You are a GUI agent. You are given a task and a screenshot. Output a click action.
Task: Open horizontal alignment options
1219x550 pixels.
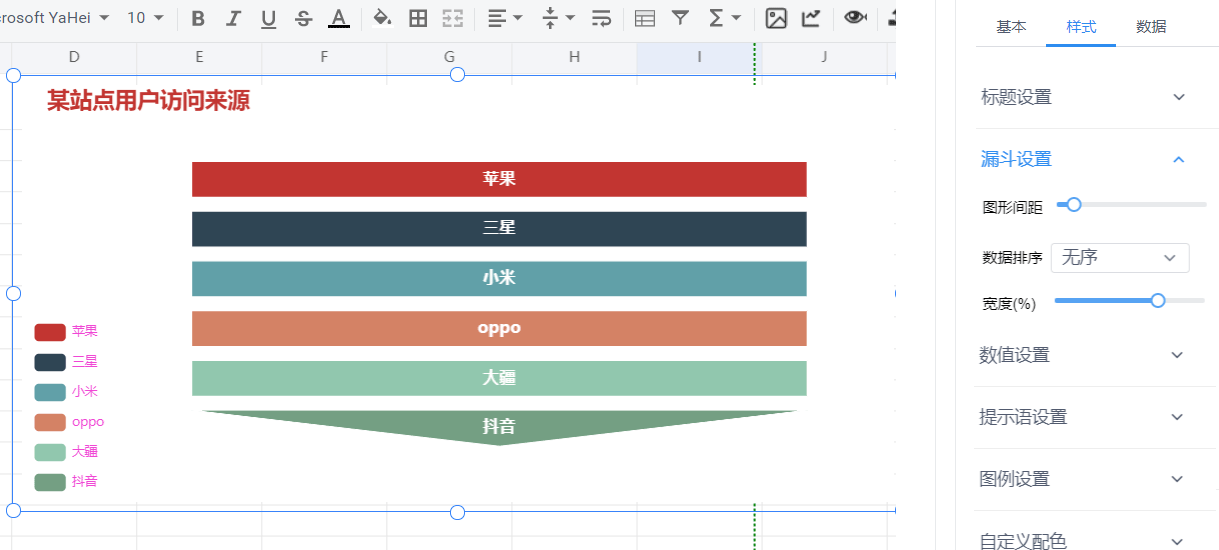[505, 18]
